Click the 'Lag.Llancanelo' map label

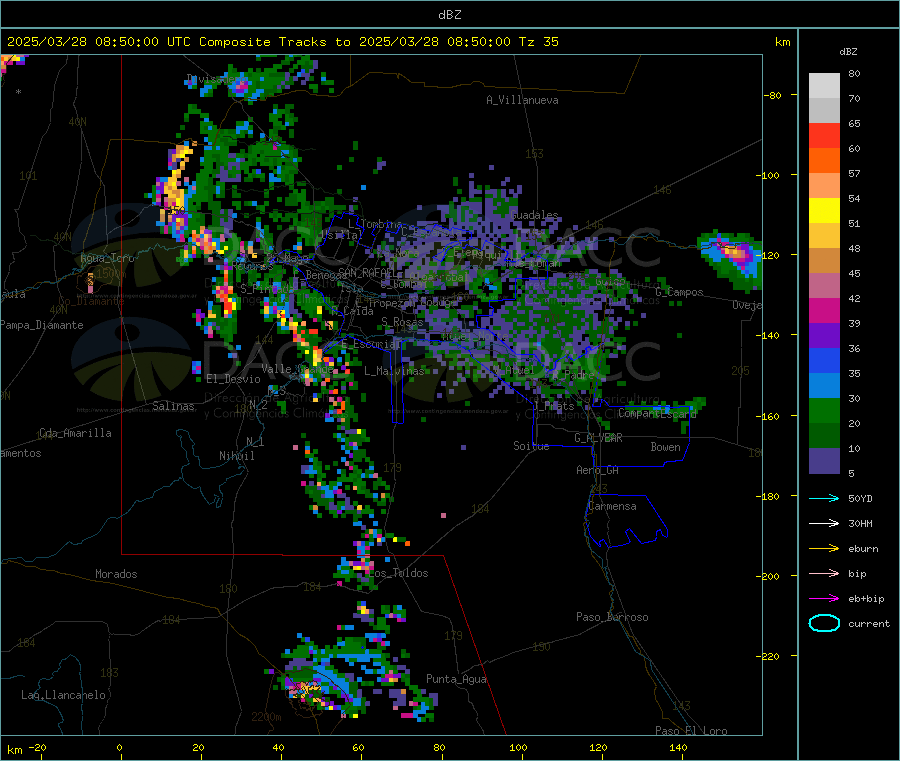[x=63, y=695]
